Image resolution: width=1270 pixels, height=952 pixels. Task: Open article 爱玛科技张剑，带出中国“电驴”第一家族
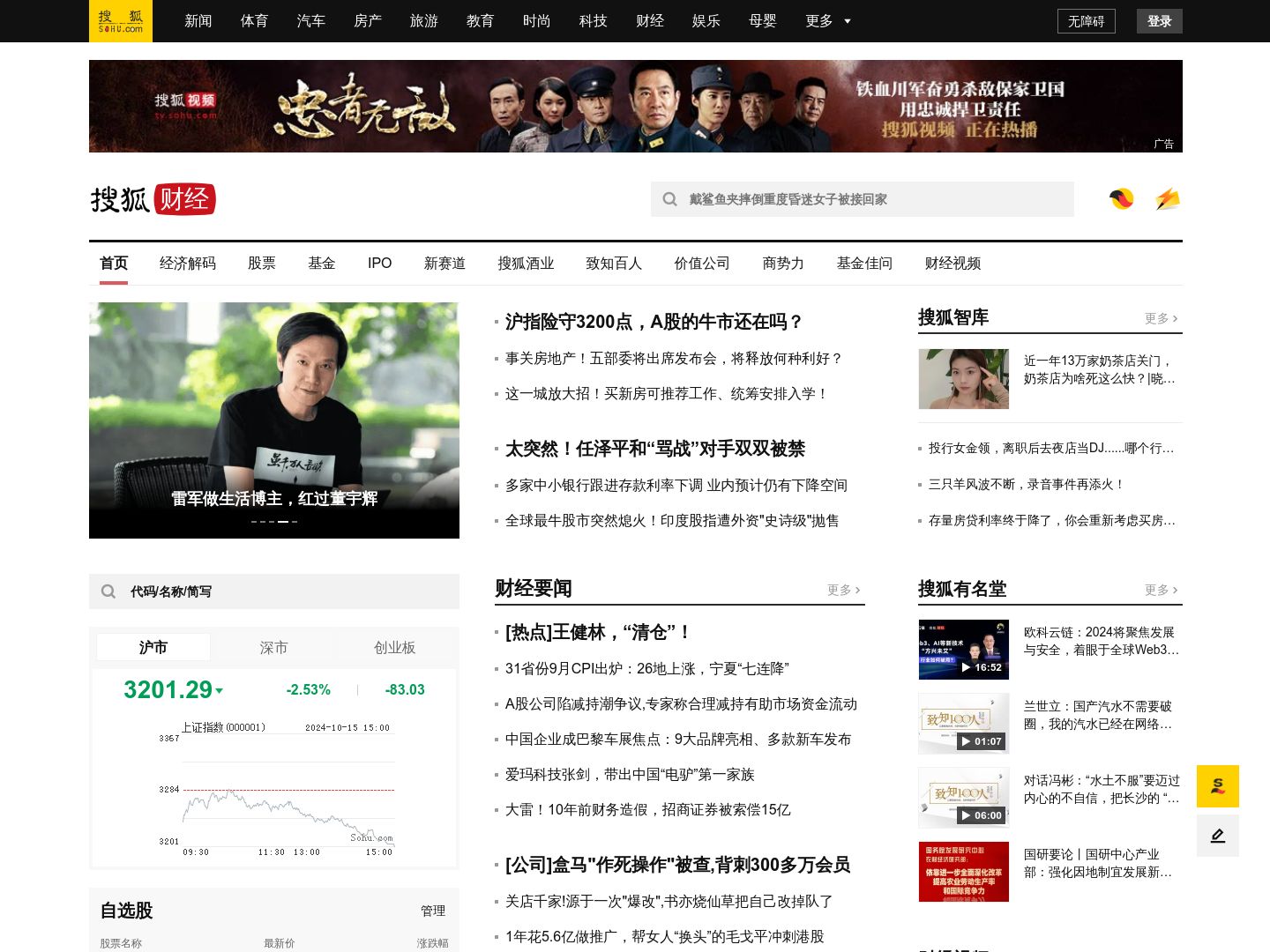630,775
